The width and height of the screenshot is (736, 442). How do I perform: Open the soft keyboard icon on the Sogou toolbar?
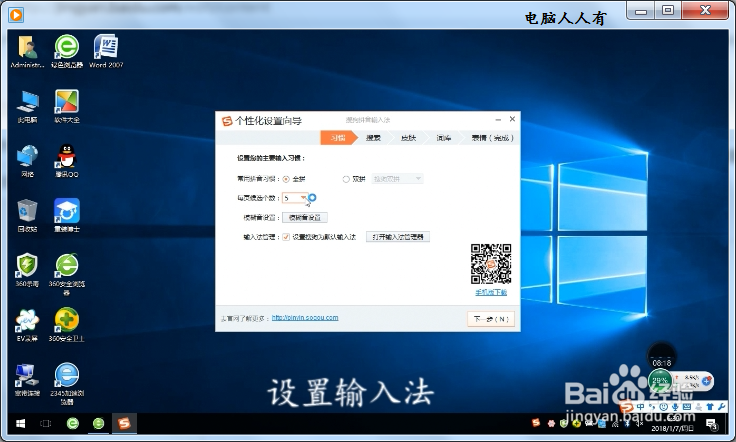687,406
